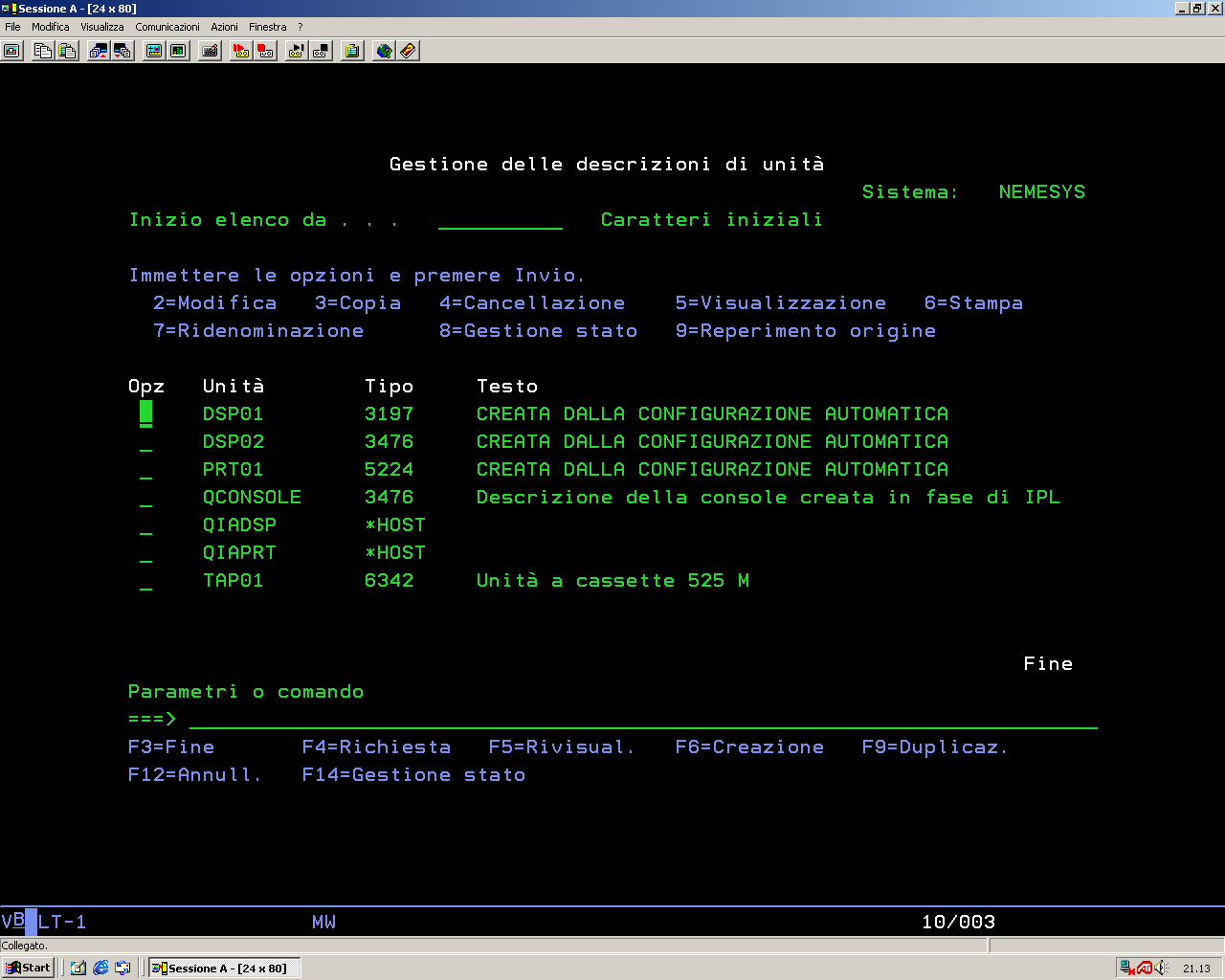This screenshot has width=1225, height=980.
Task: Click the unit name QIAPRT
Action: (x=239, y=552)
